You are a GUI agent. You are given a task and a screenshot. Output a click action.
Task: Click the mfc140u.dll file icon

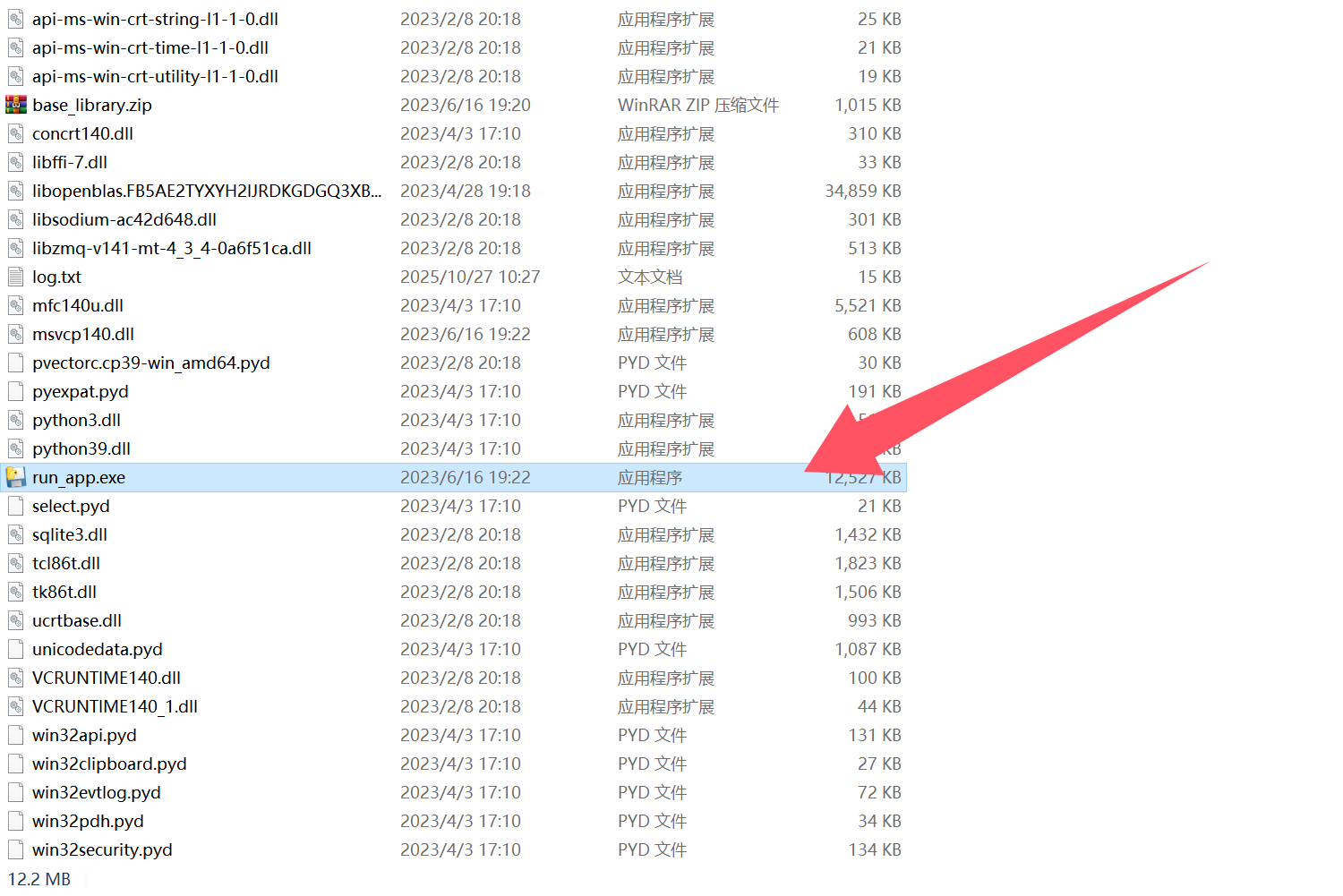[x=16, y=305]
